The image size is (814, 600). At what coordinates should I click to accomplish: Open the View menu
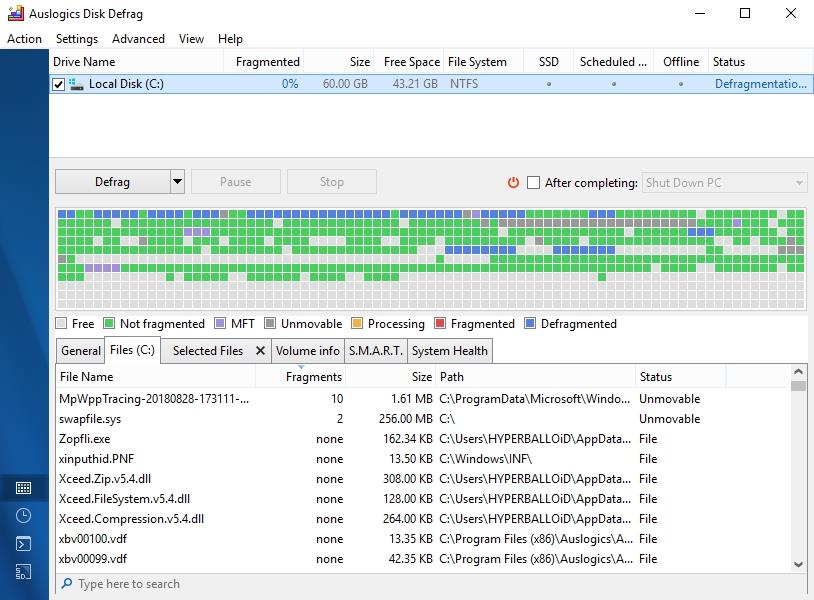point(191,39)
